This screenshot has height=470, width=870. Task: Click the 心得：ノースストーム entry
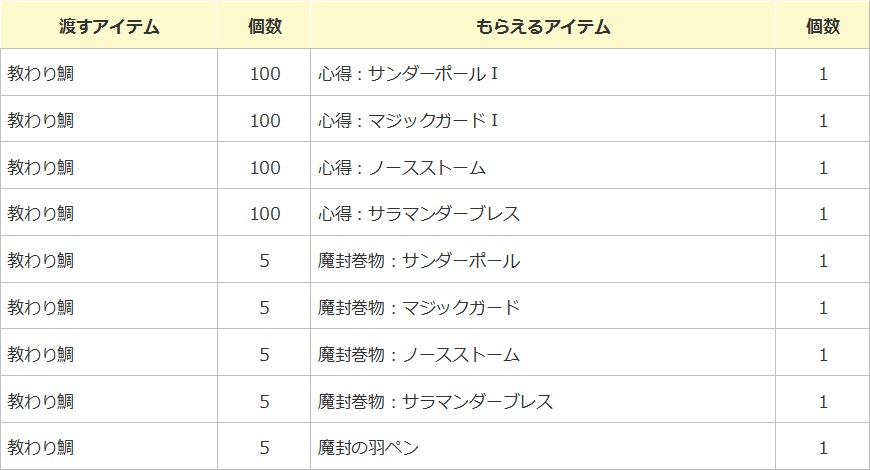[402, 168]
